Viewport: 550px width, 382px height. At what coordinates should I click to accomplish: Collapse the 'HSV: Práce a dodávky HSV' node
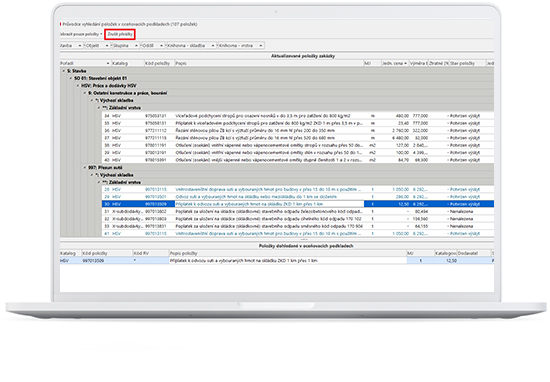78,86
